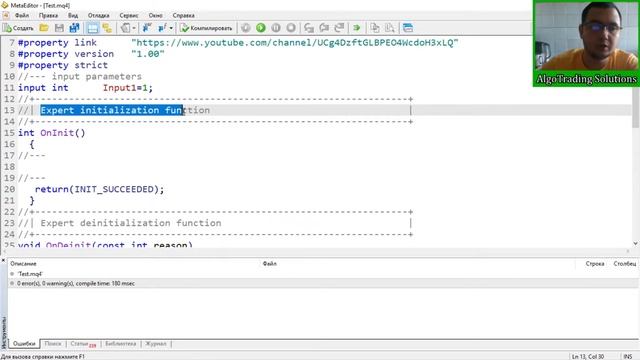The image size is (640, 360).
Task: Select the '0 error(s), 0 warning(s)' result row
Action: (x=323, y=283)
